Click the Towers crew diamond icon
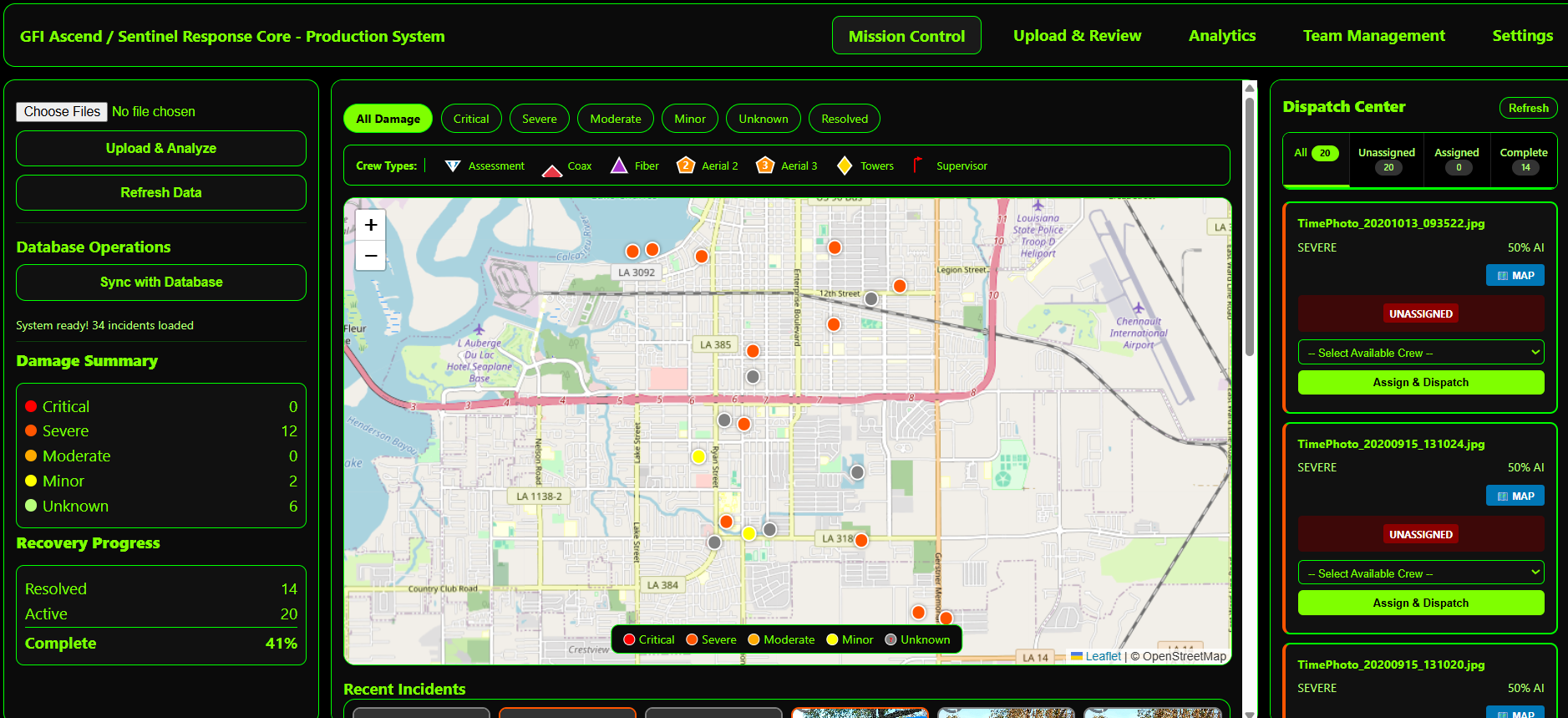1568x718 pixels. click(x=845, y=165)
